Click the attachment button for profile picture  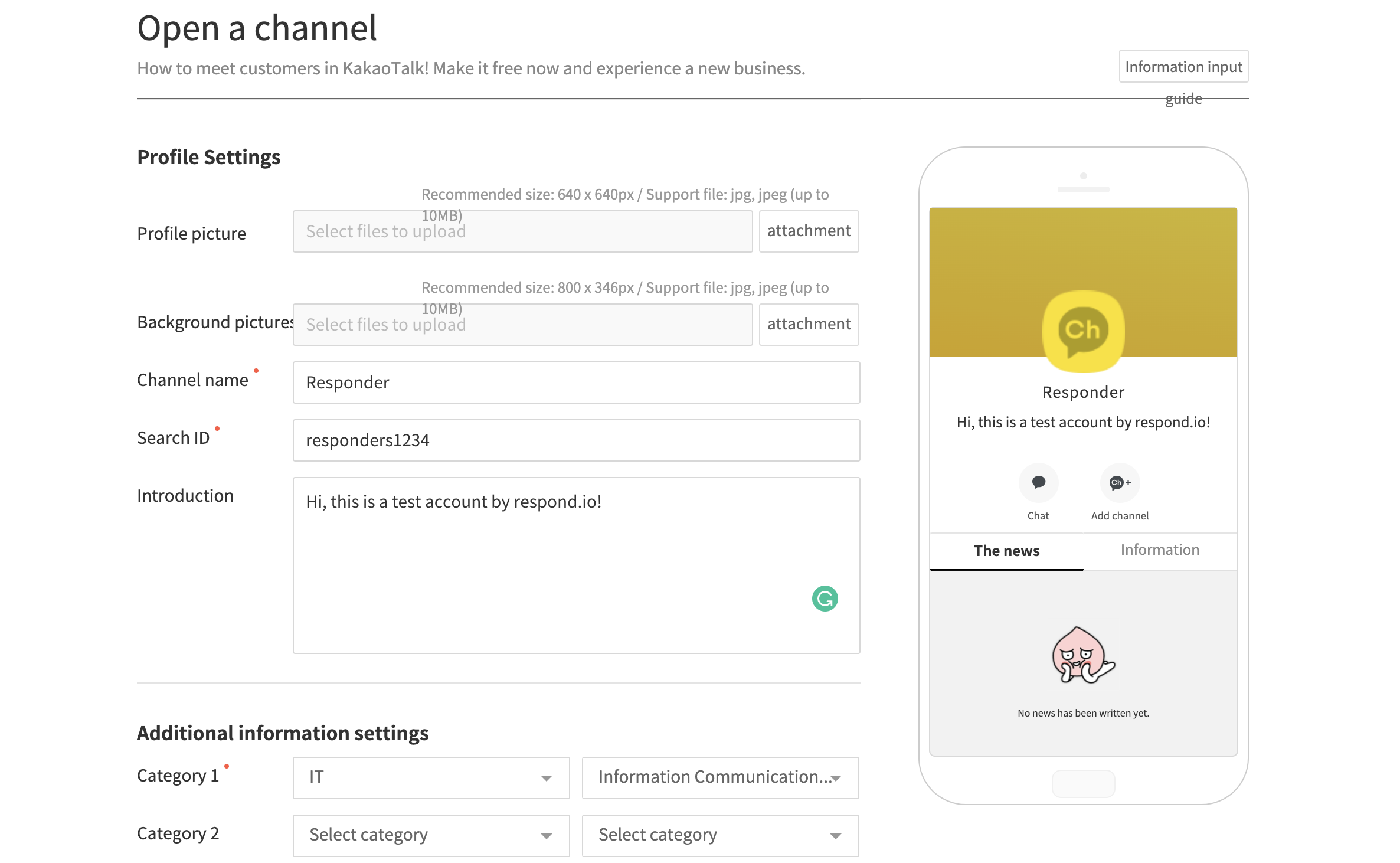809,231
